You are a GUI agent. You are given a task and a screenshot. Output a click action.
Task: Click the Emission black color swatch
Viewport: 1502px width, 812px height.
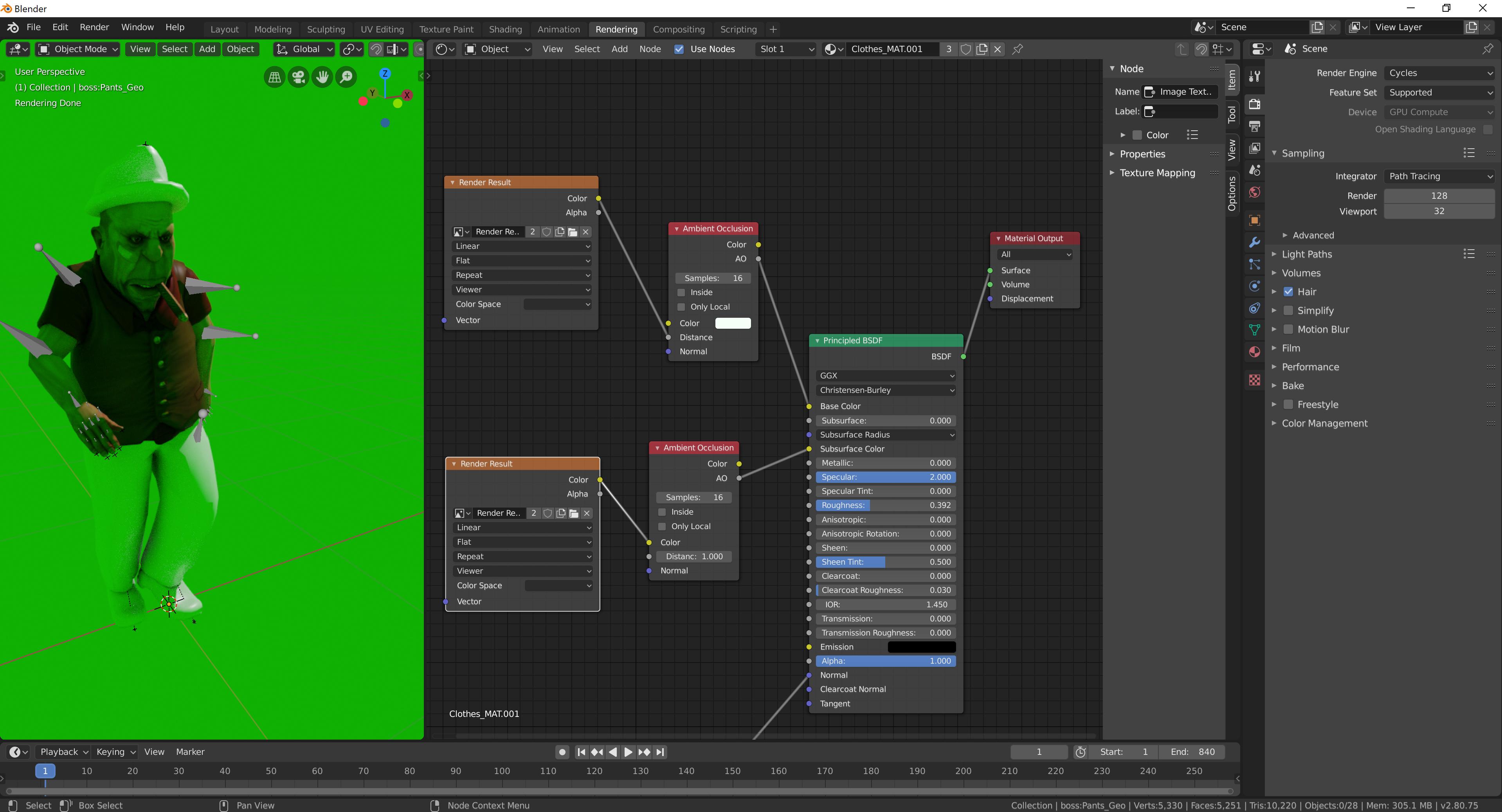921,647
